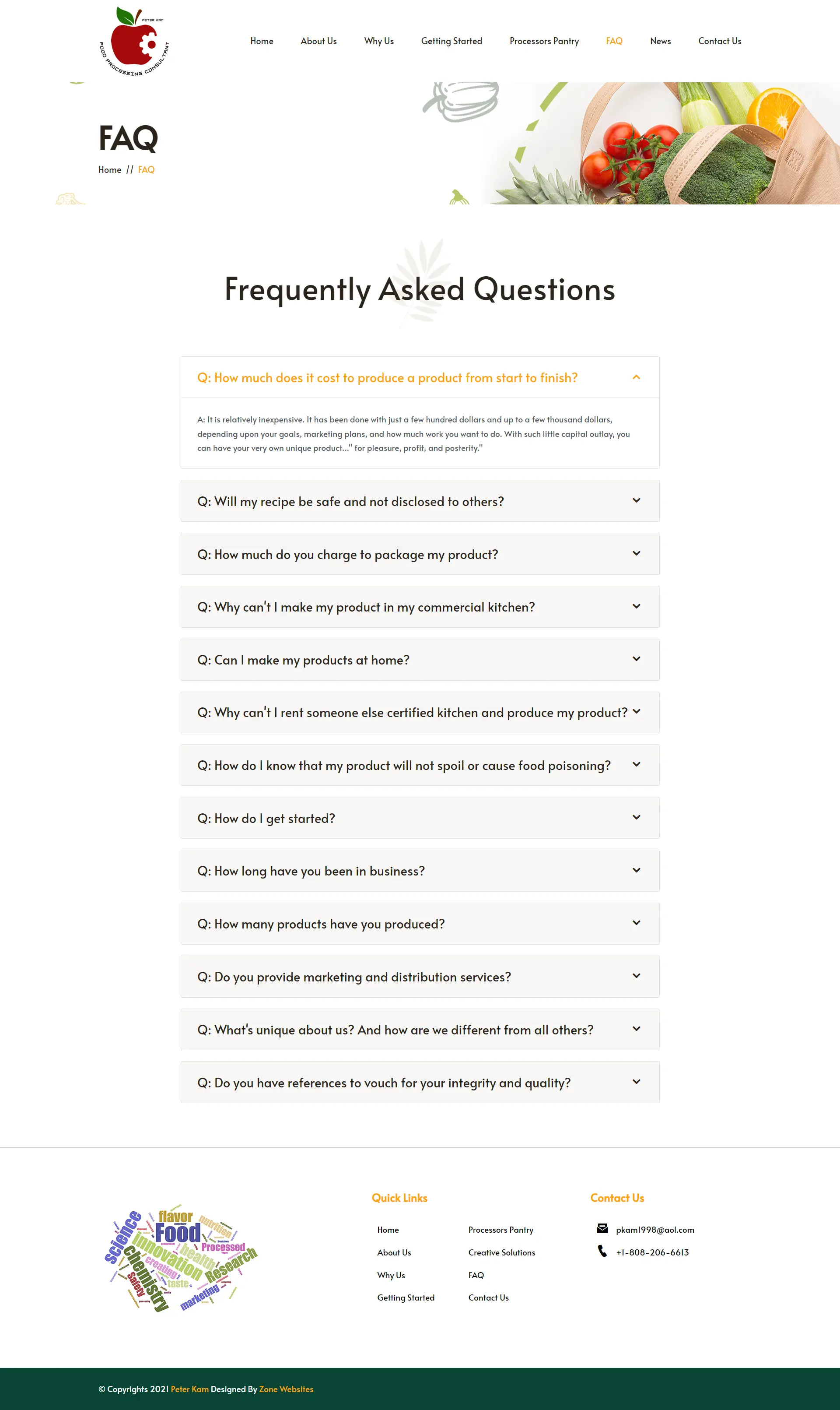Click chevron beside commercial kitchen question
840x1410 pixels.
tap(636, 606)
